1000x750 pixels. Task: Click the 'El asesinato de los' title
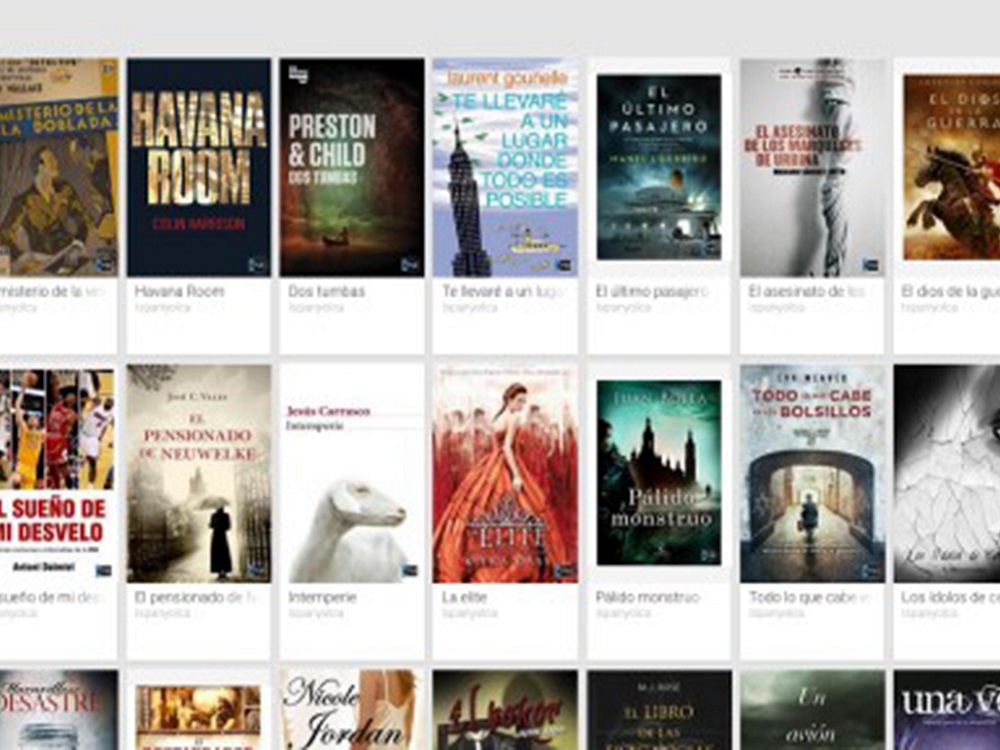(x=807, y=291)
